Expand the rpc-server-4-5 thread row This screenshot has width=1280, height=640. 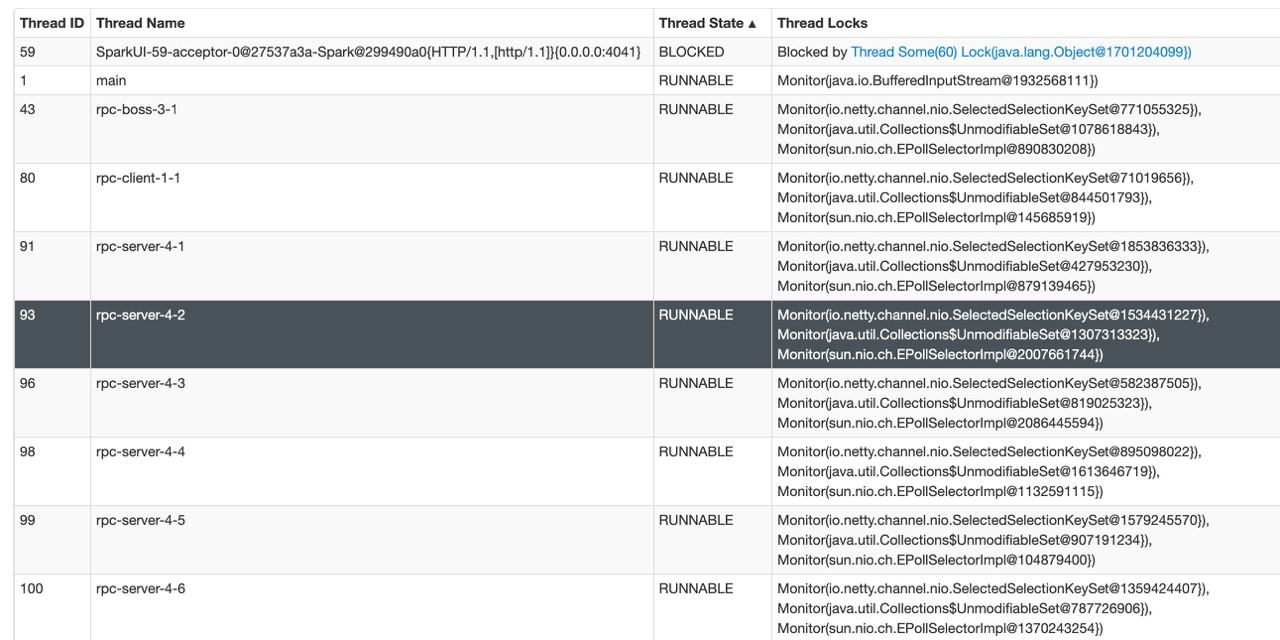(140, 521)
